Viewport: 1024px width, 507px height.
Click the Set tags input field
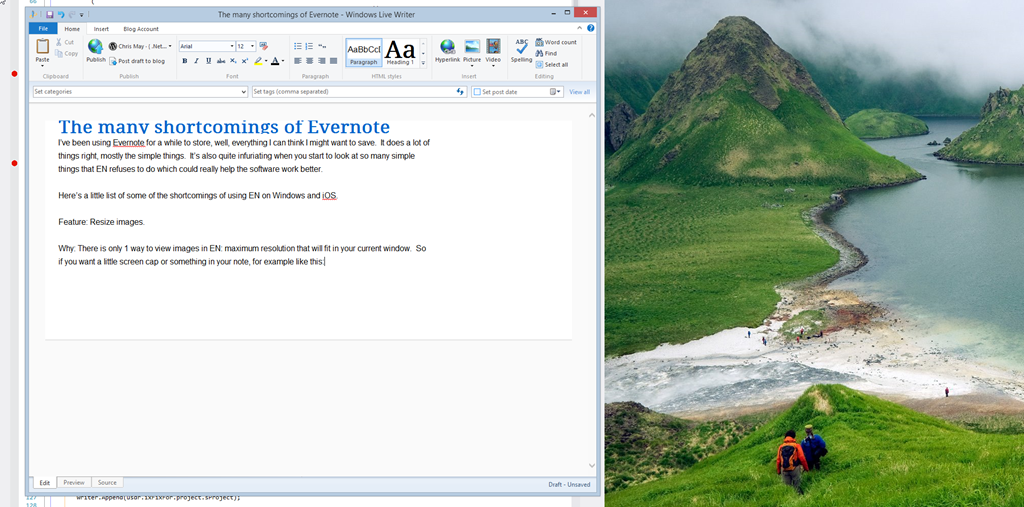click(x=353, y=92)
